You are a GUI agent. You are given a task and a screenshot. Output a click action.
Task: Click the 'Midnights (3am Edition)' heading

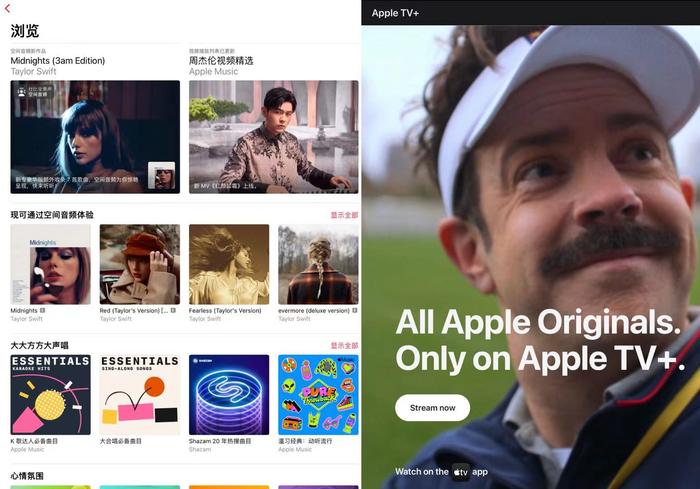tap(58, 61)
